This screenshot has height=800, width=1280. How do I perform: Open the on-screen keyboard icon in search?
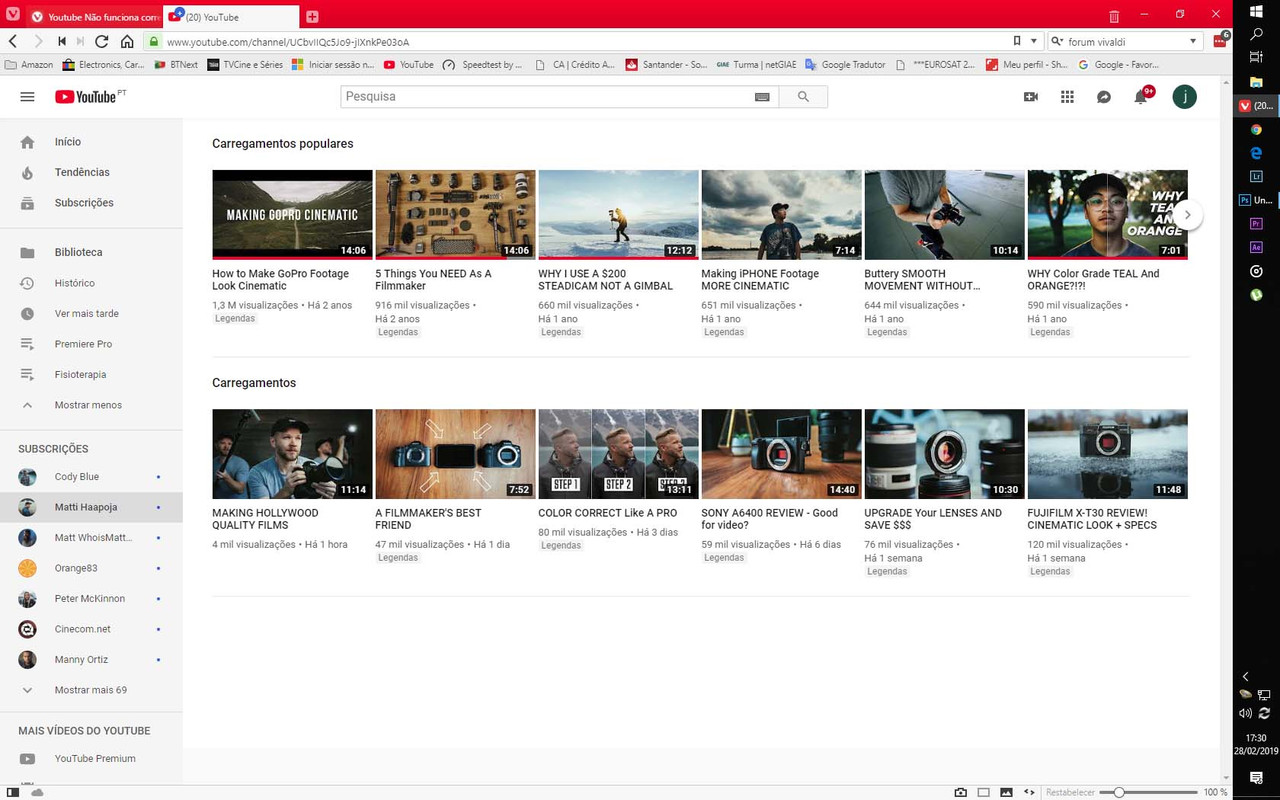(x=762, y=97)
